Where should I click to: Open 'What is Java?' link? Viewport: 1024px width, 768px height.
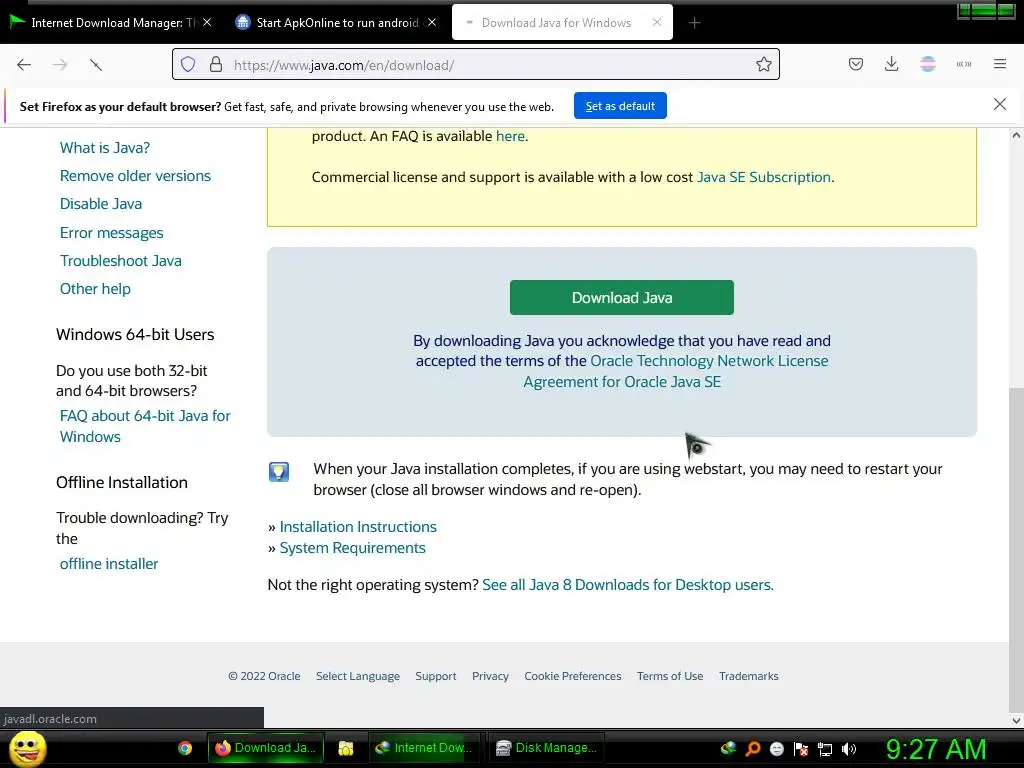pos(104,148)
